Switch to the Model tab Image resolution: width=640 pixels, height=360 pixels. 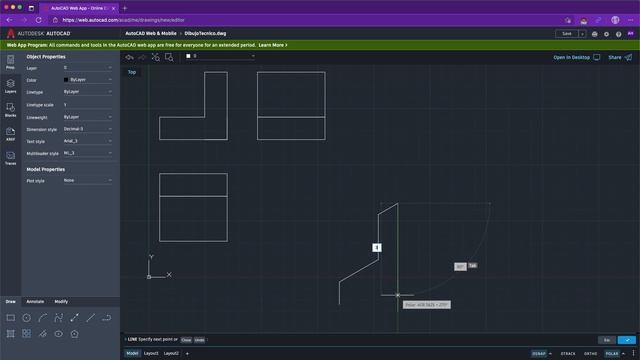coord(132,353)
